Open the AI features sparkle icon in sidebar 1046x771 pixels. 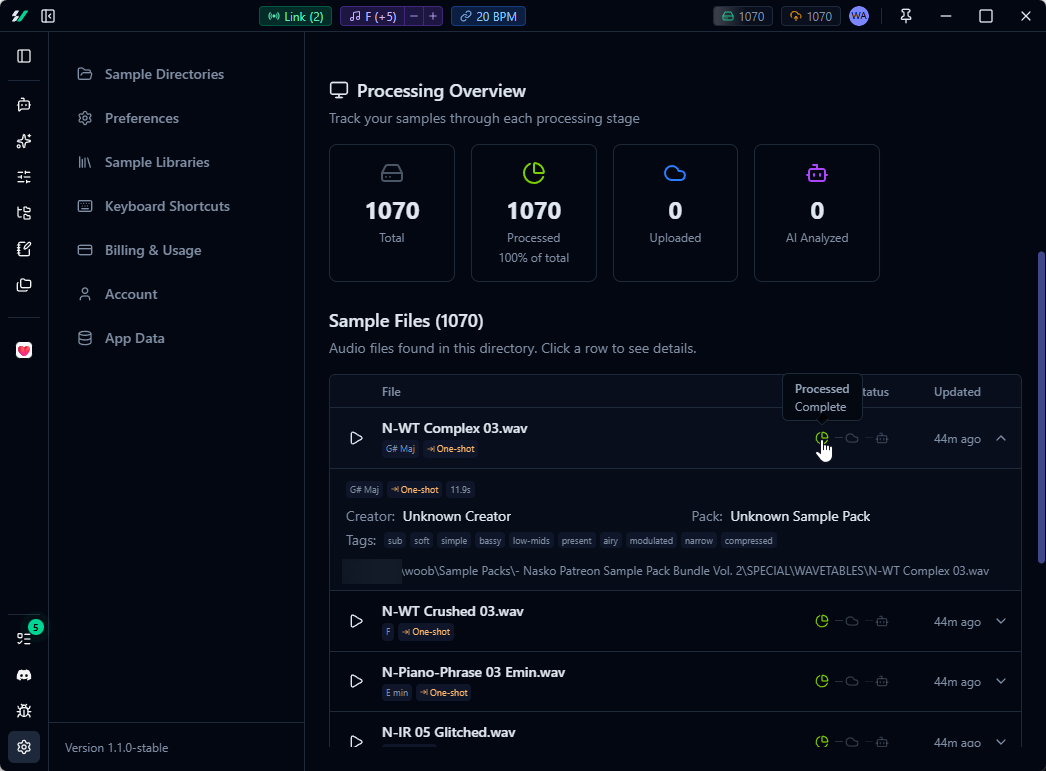[23, 141]
